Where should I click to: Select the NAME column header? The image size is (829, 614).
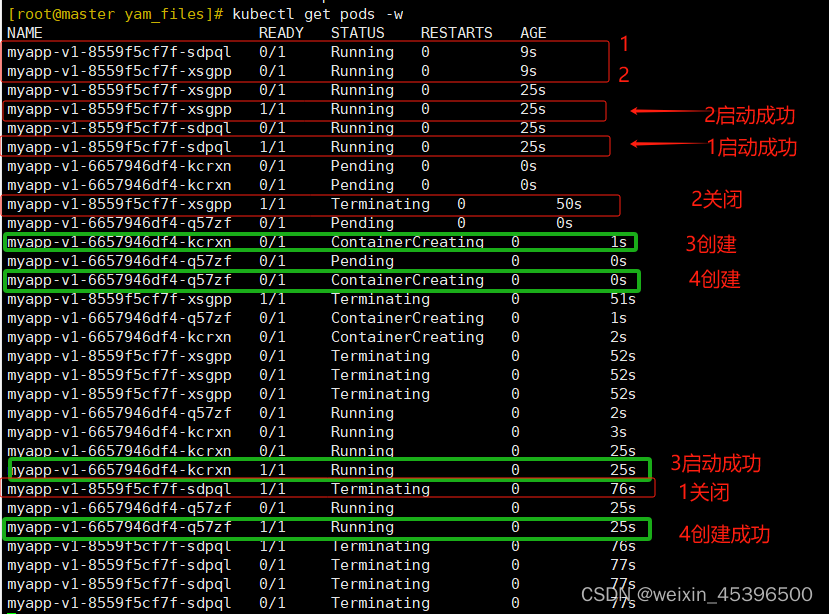[x=23, y=32]
